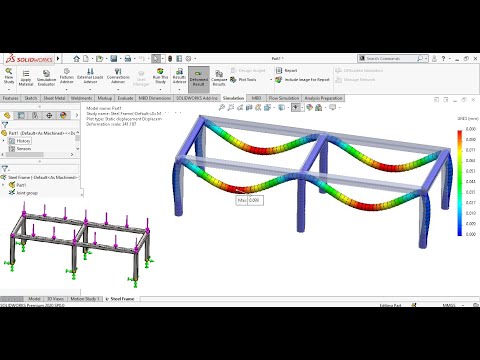Switch to the Sheet Metal tab

[x=54, y=98]
